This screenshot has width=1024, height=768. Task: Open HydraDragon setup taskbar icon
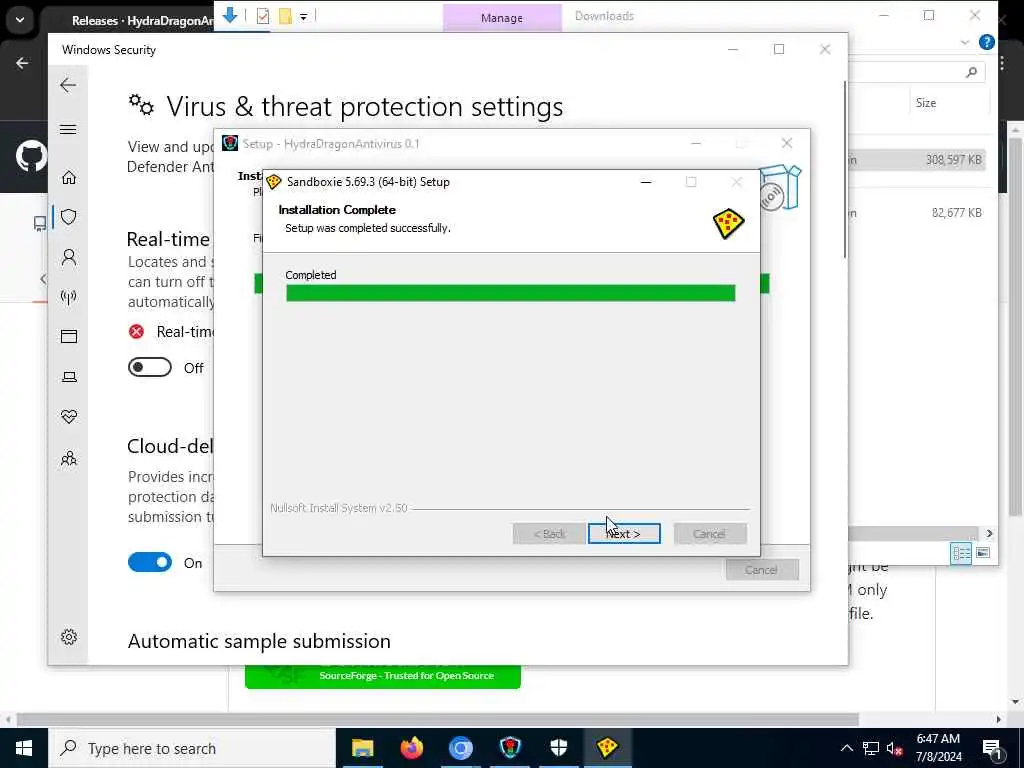coord(510,748)
